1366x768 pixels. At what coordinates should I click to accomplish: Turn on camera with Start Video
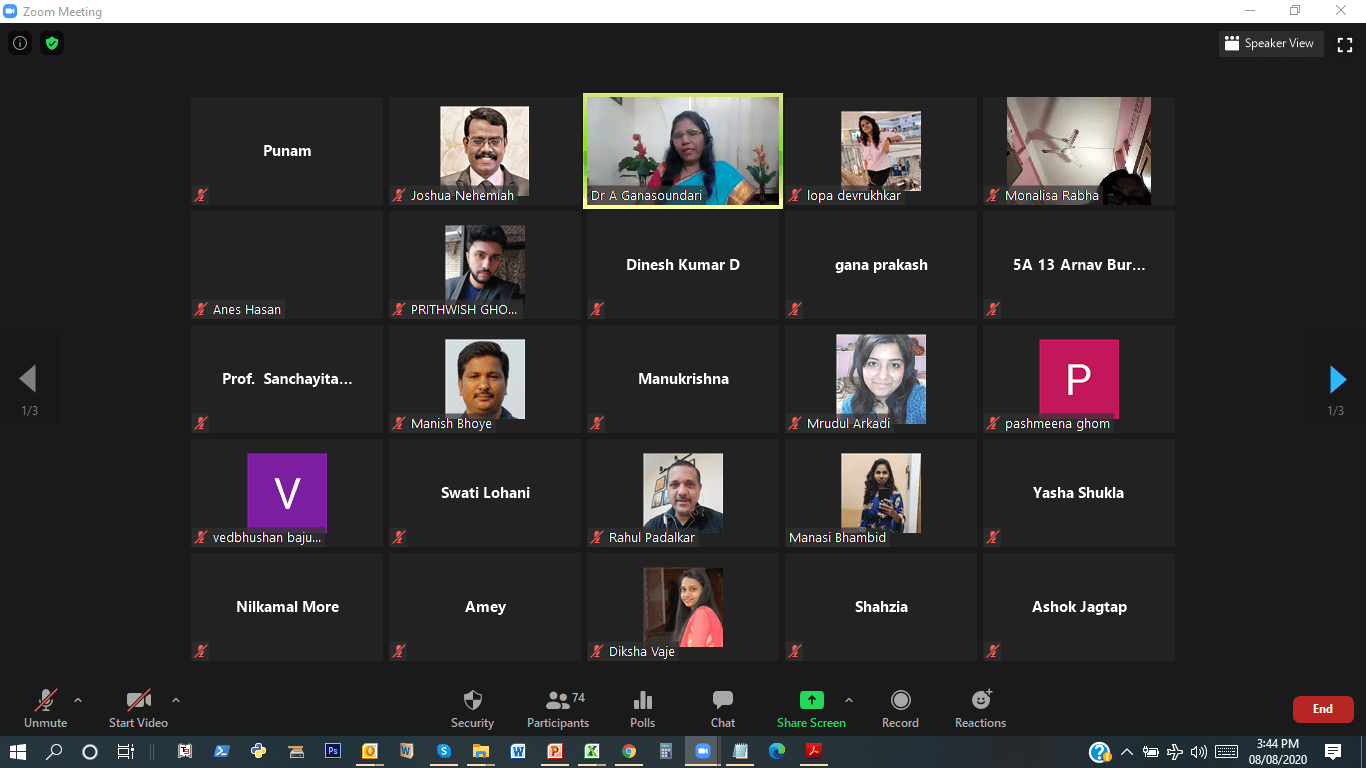pyautogui.click(x=138, y=709)
